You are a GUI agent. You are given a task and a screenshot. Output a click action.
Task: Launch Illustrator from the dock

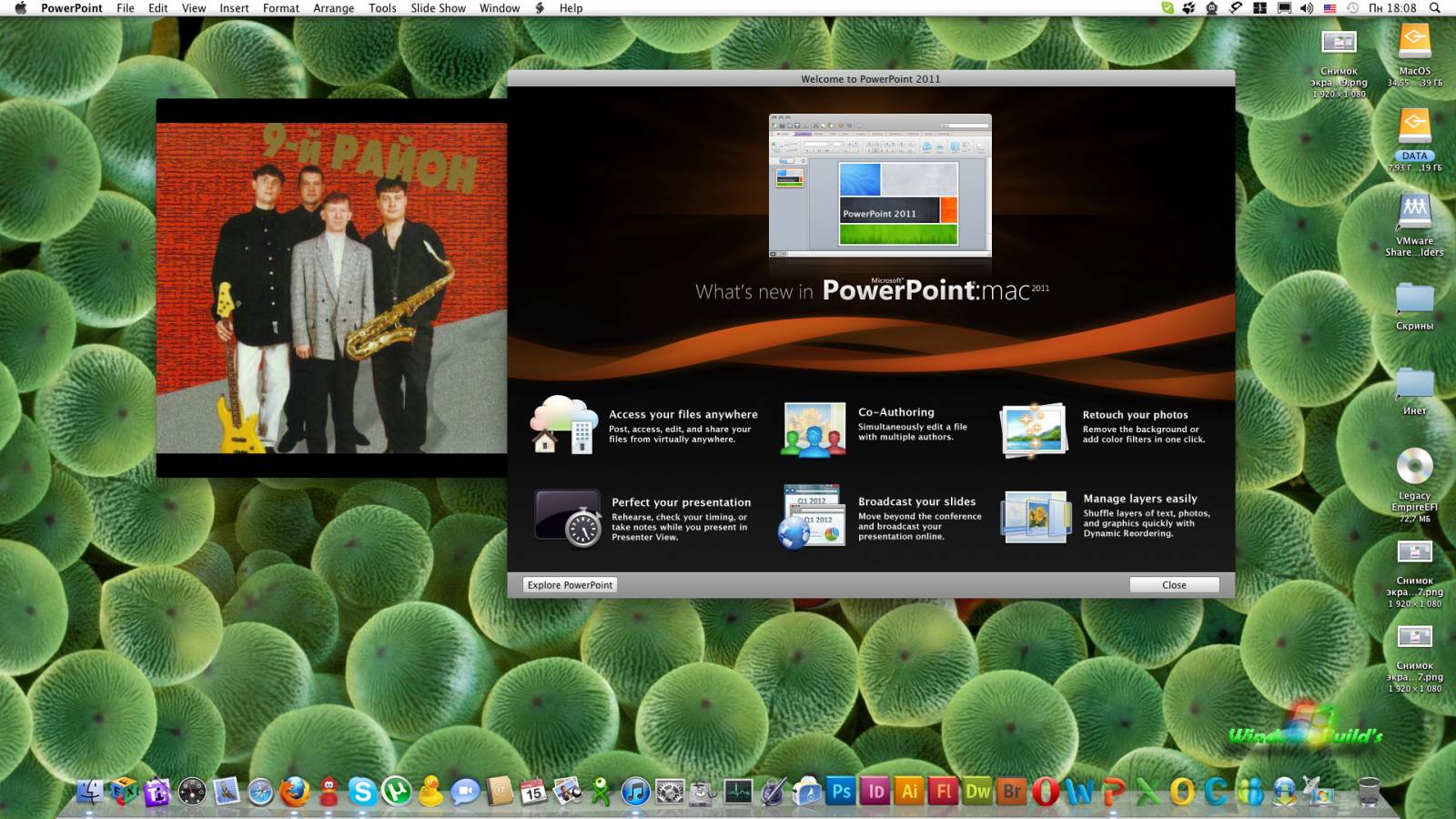[909, 792]
